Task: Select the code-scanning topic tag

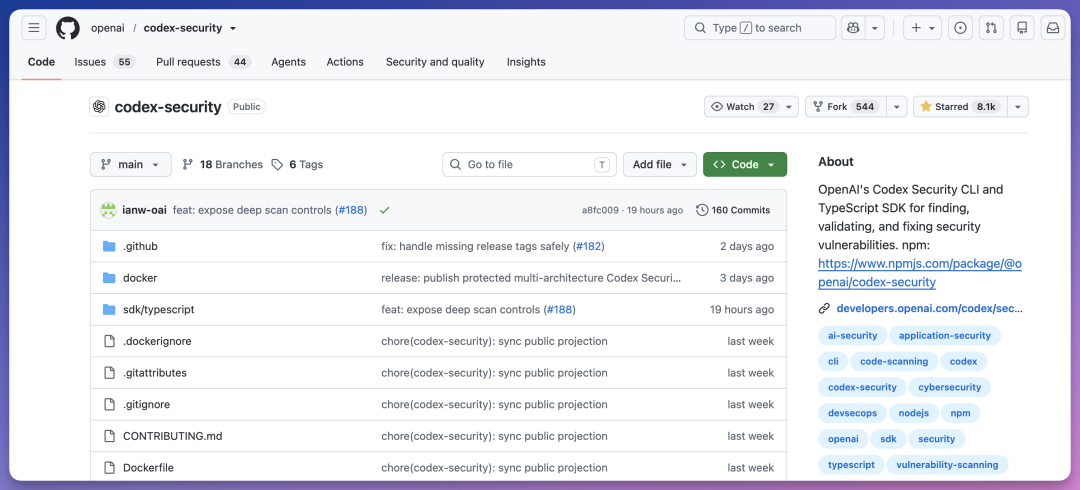Action: coord(894,361)
